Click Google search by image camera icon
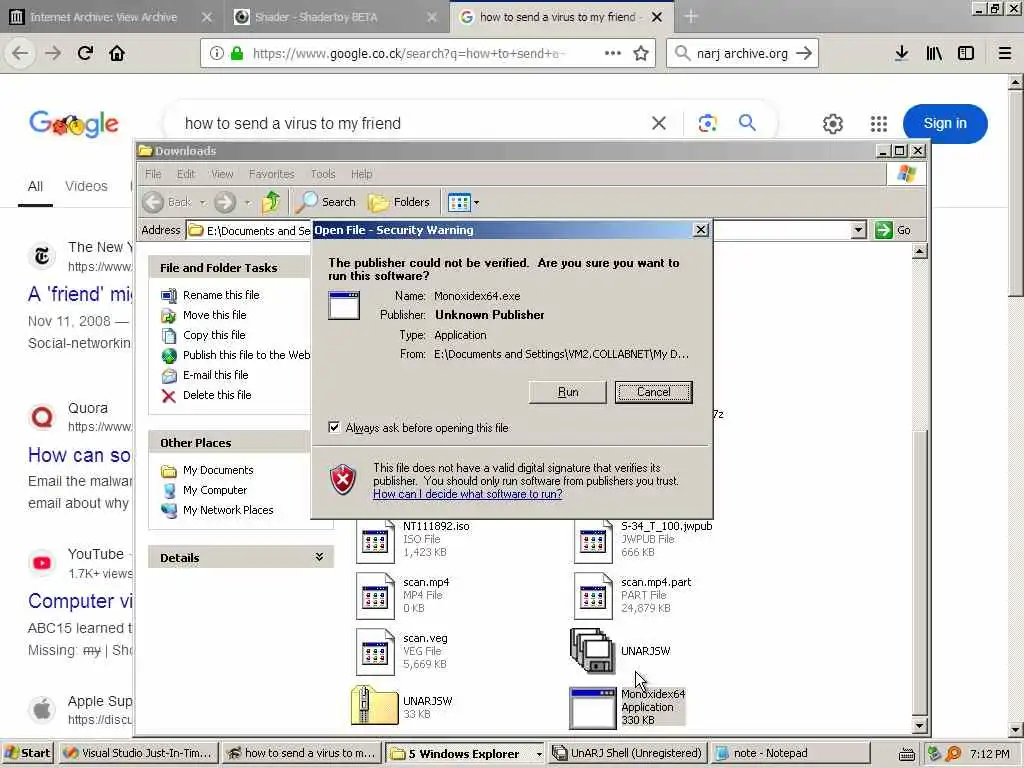The image size is (1024, 768). (707, 123)
